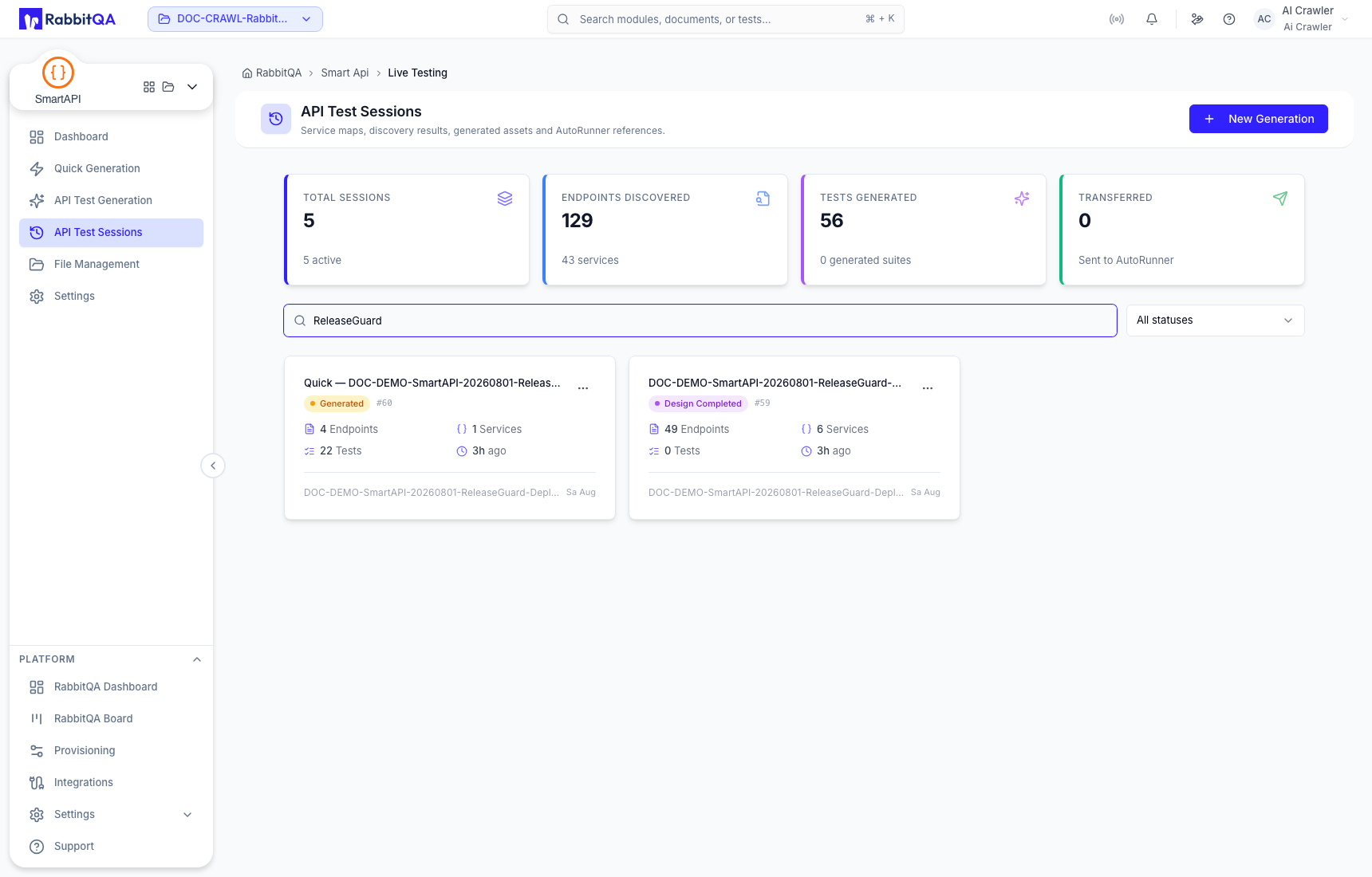Click the Total Sessions layers icon
Viewport: 1372px width, 877px height.
tap(505, 199)
